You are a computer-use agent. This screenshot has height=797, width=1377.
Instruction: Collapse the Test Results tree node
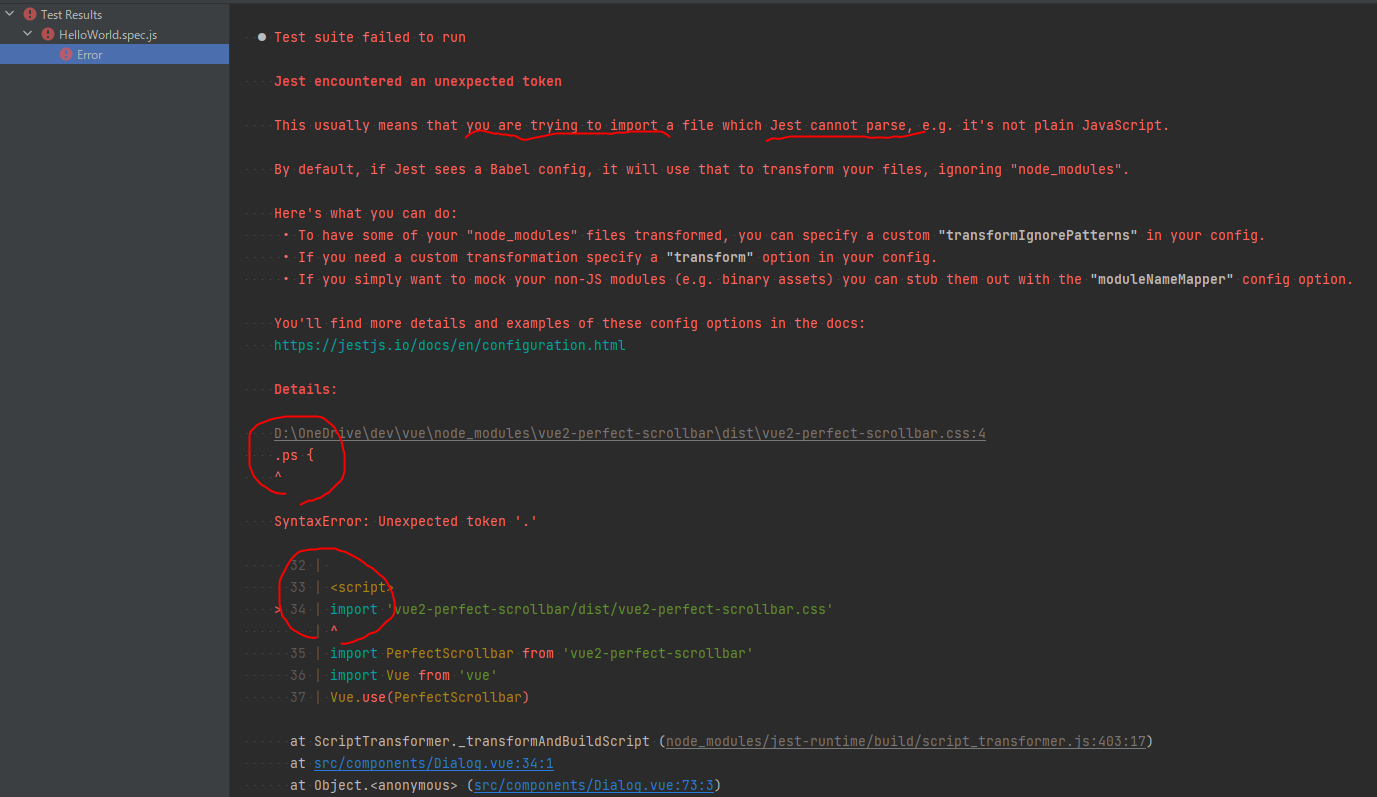click(x=10, y=14)
